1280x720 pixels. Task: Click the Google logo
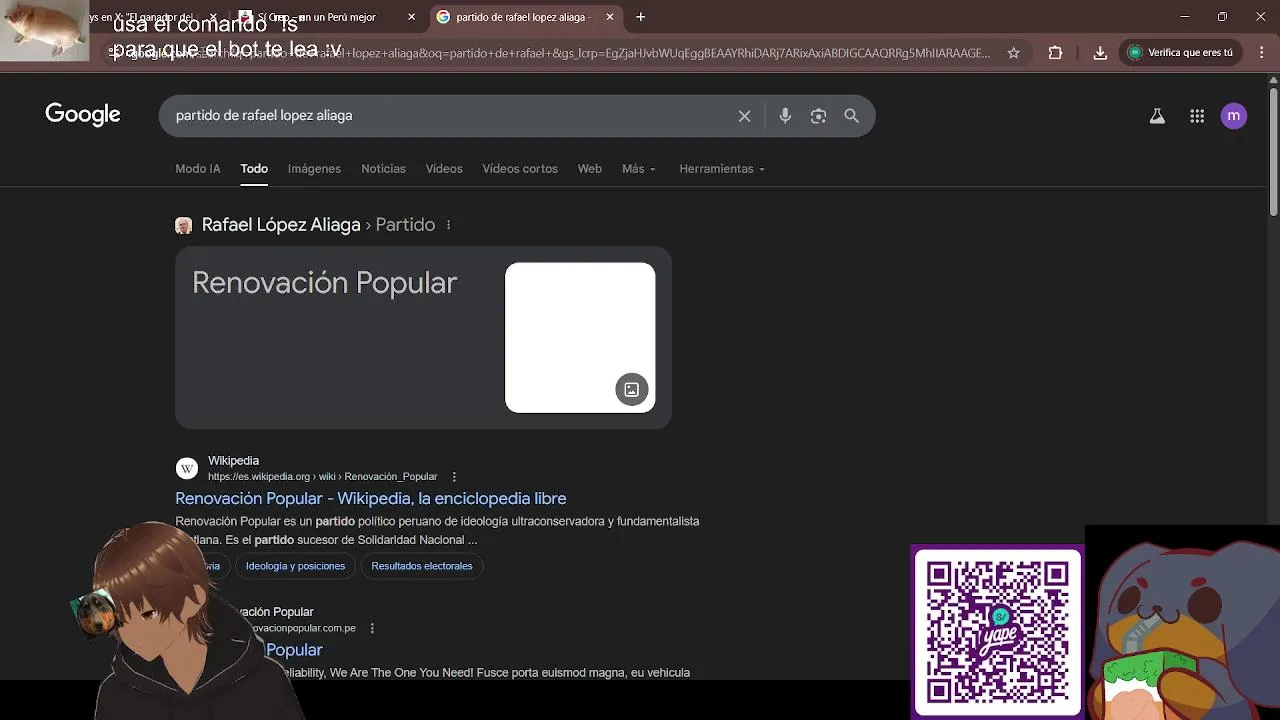(x=83, y=115)
